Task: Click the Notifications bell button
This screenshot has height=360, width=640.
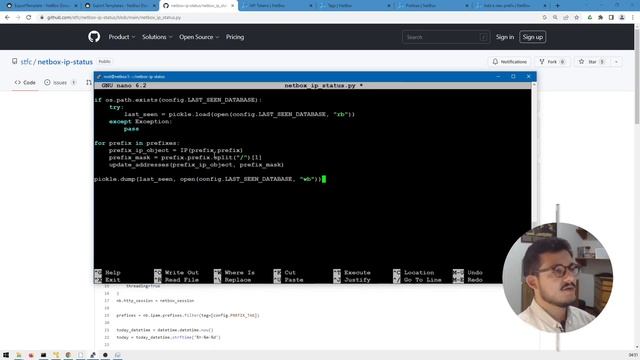Action: pyautogui.click(x=509, y=62)
